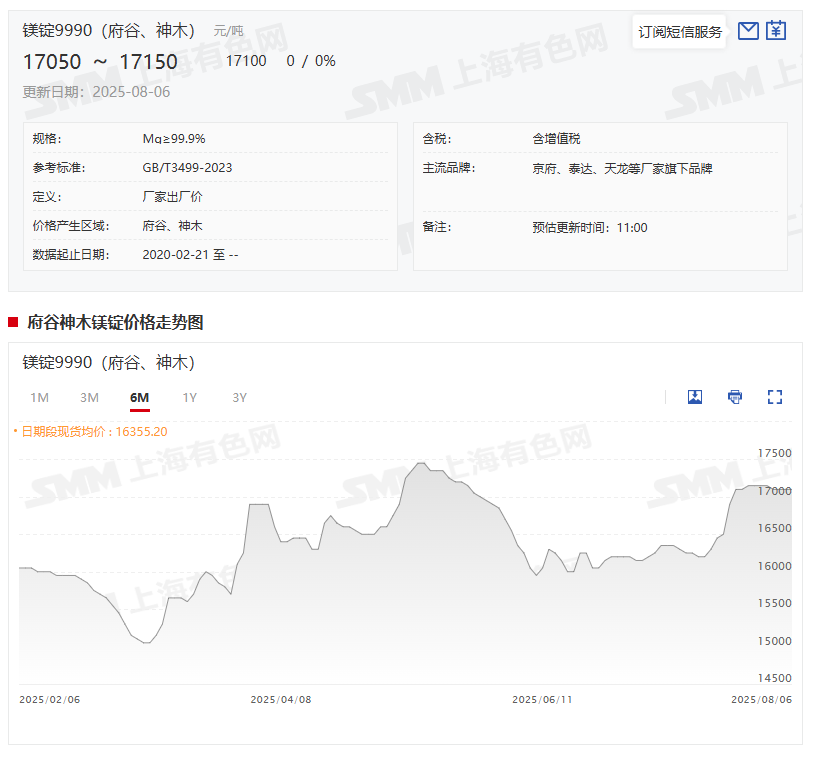Click the 2025/08/06 date axis label
Screen dimensions: 816x757
[761, 700]
